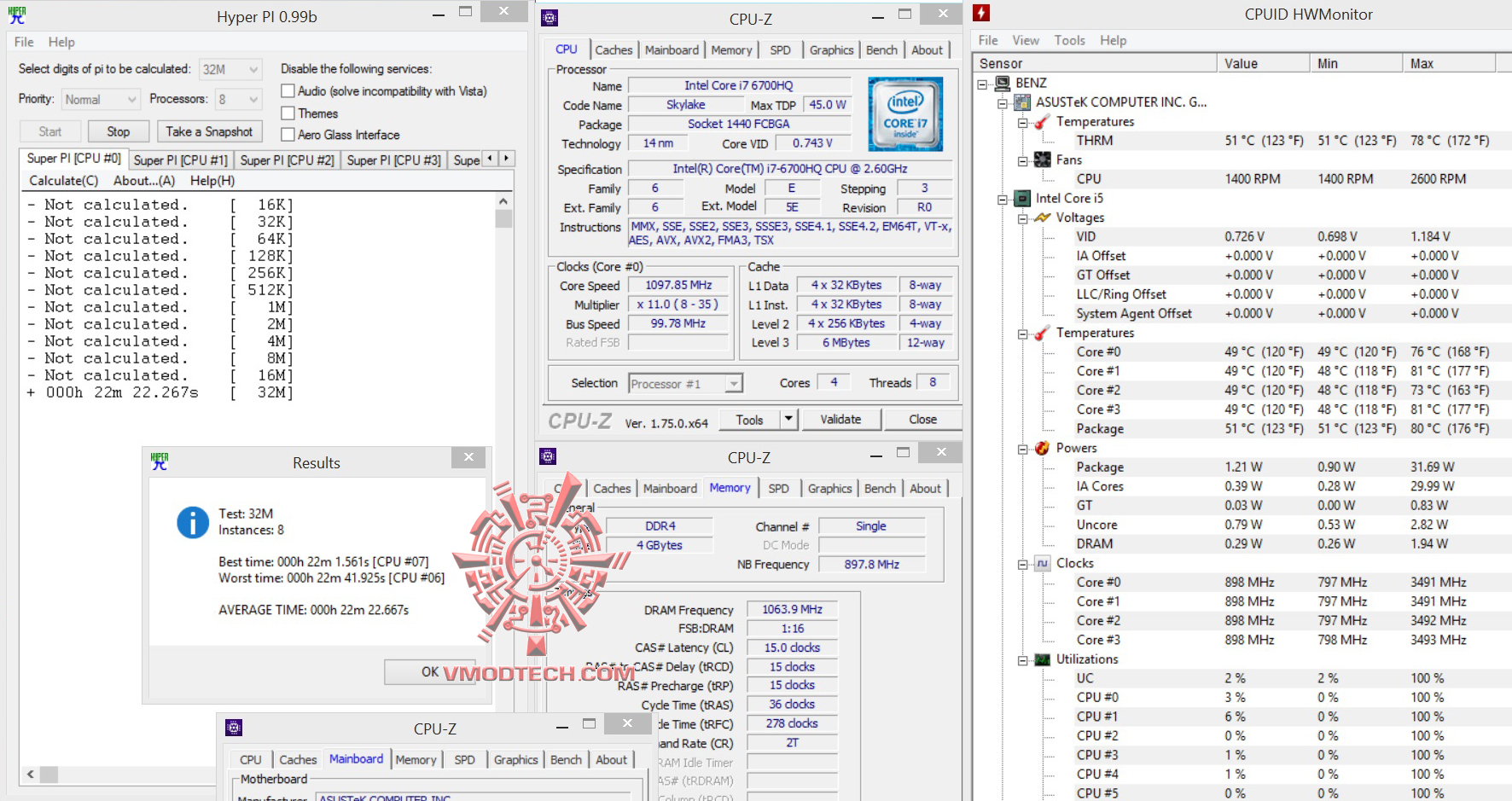1512x801 pixels.
Task: Collapse the BENZ tree node
Action: 982,84
